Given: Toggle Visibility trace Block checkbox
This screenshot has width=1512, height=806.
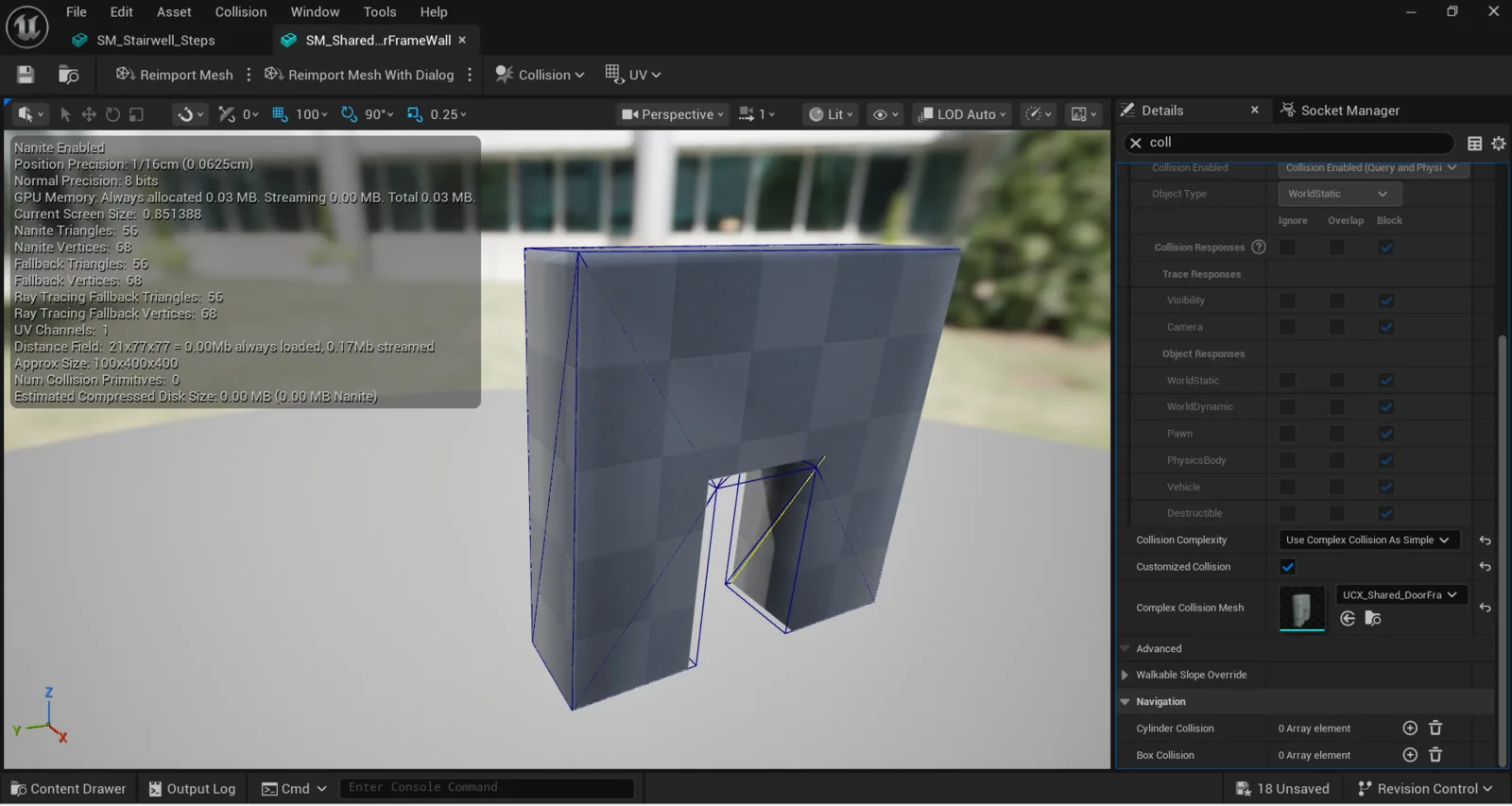Looking at the screenshot, I should coord(1385,300).
